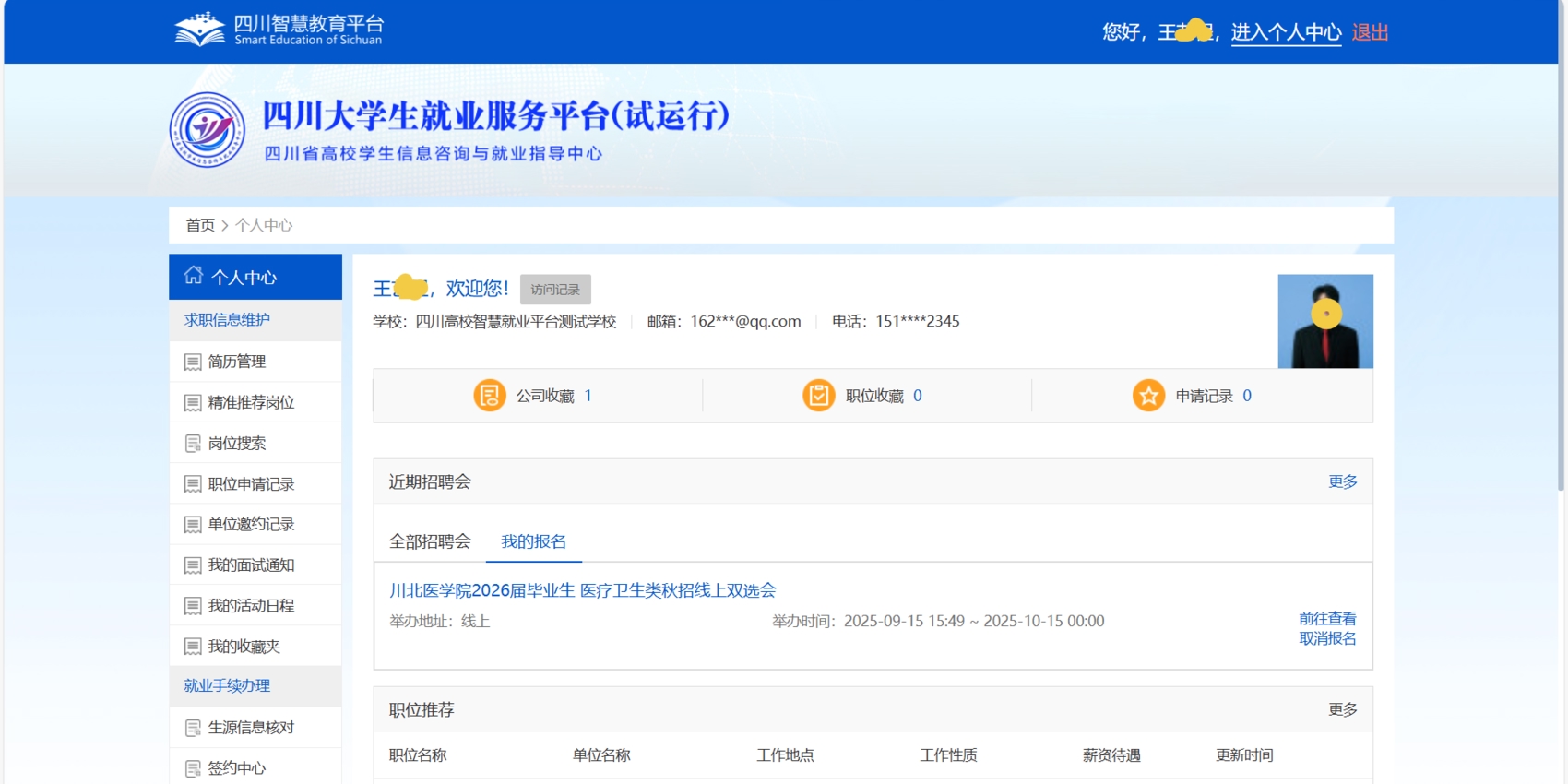This screenshot has width=1568, height=784.
Task: Click 退出 to log out
Action: click(1370, 32)
